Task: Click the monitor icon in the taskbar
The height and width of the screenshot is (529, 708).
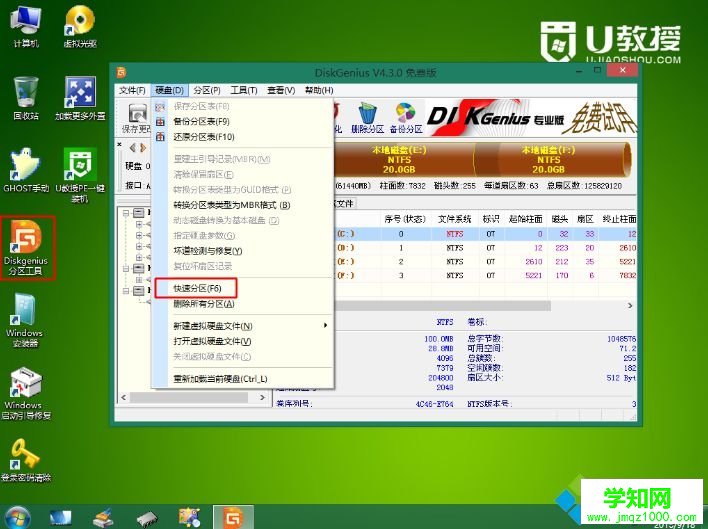Action: 61,517
